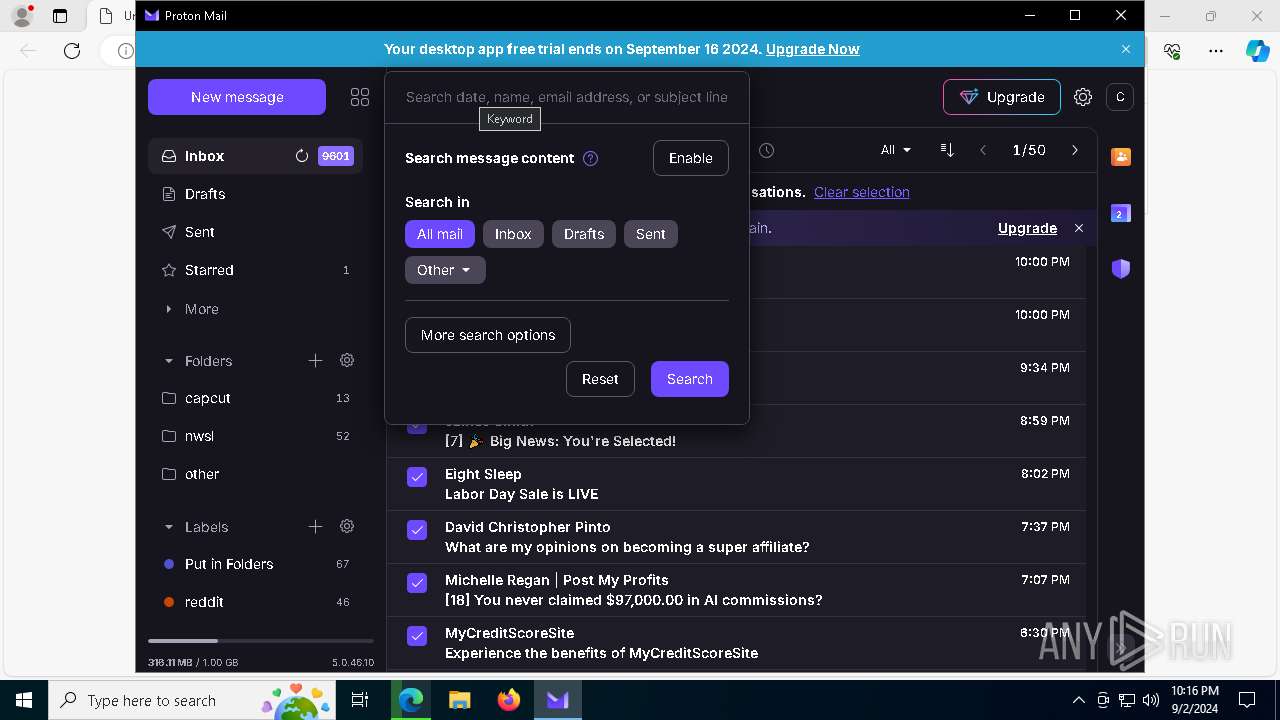Select the Sent search scope chip

(651, 234)
